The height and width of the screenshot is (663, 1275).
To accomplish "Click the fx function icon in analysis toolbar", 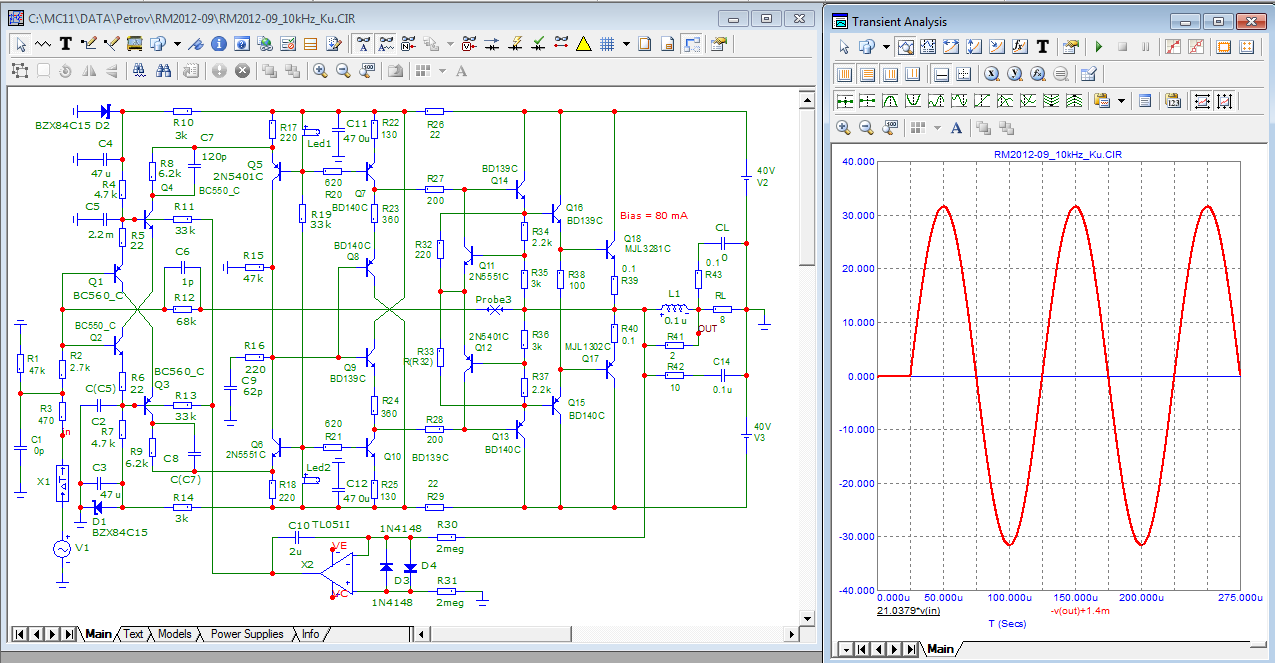I will [1020, 47].
